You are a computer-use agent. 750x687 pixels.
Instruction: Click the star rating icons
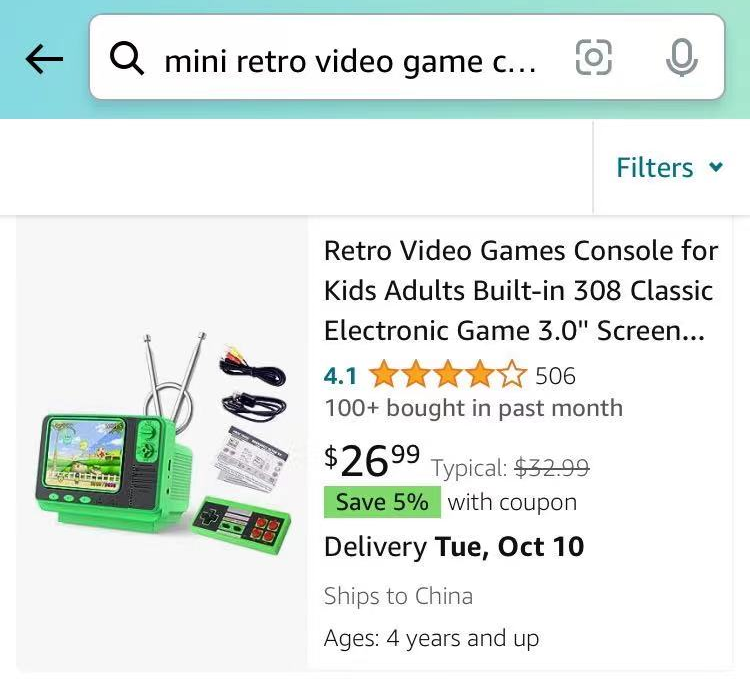(448, 374)
